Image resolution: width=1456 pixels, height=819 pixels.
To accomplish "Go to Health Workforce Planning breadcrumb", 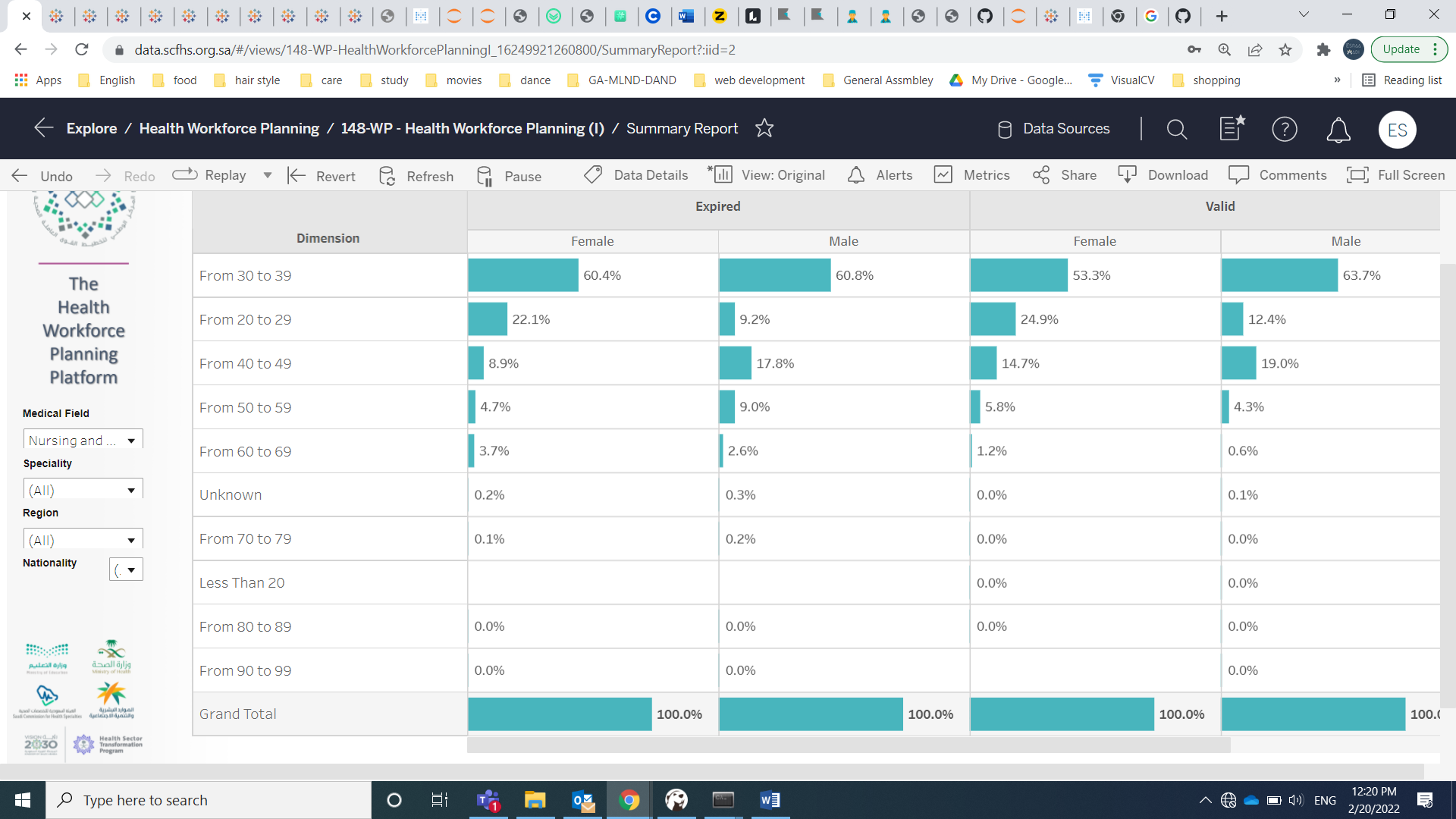I will 229,128.
